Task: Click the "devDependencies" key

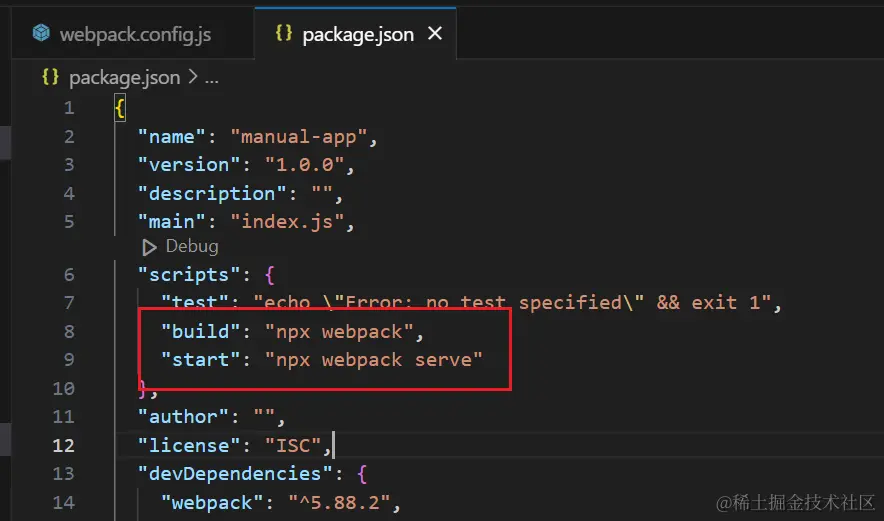Action: pos(236,474)
